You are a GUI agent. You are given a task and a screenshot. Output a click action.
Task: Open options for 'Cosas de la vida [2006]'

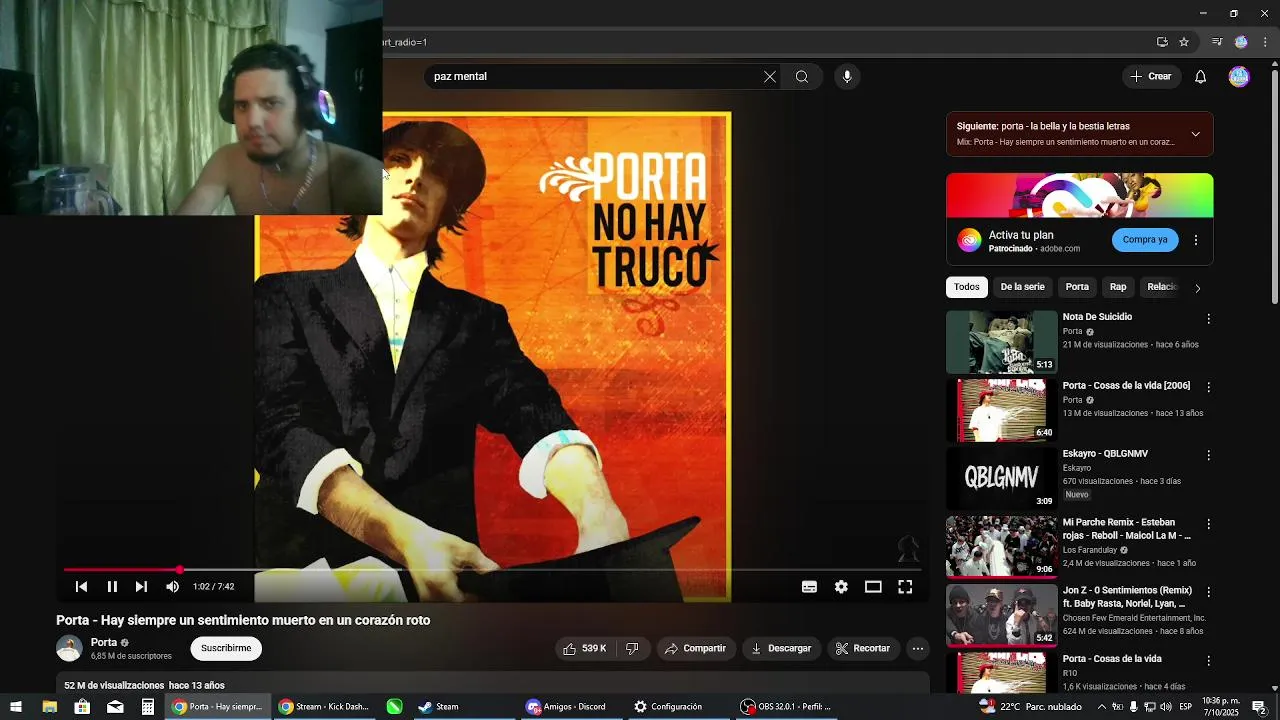(x=1209, y=387)
